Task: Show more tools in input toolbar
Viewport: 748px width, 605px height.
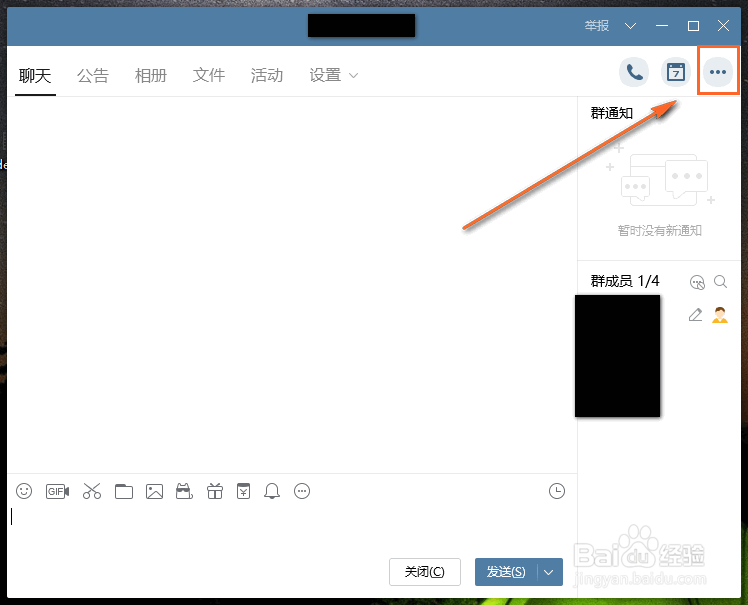Action: [302, 491]
